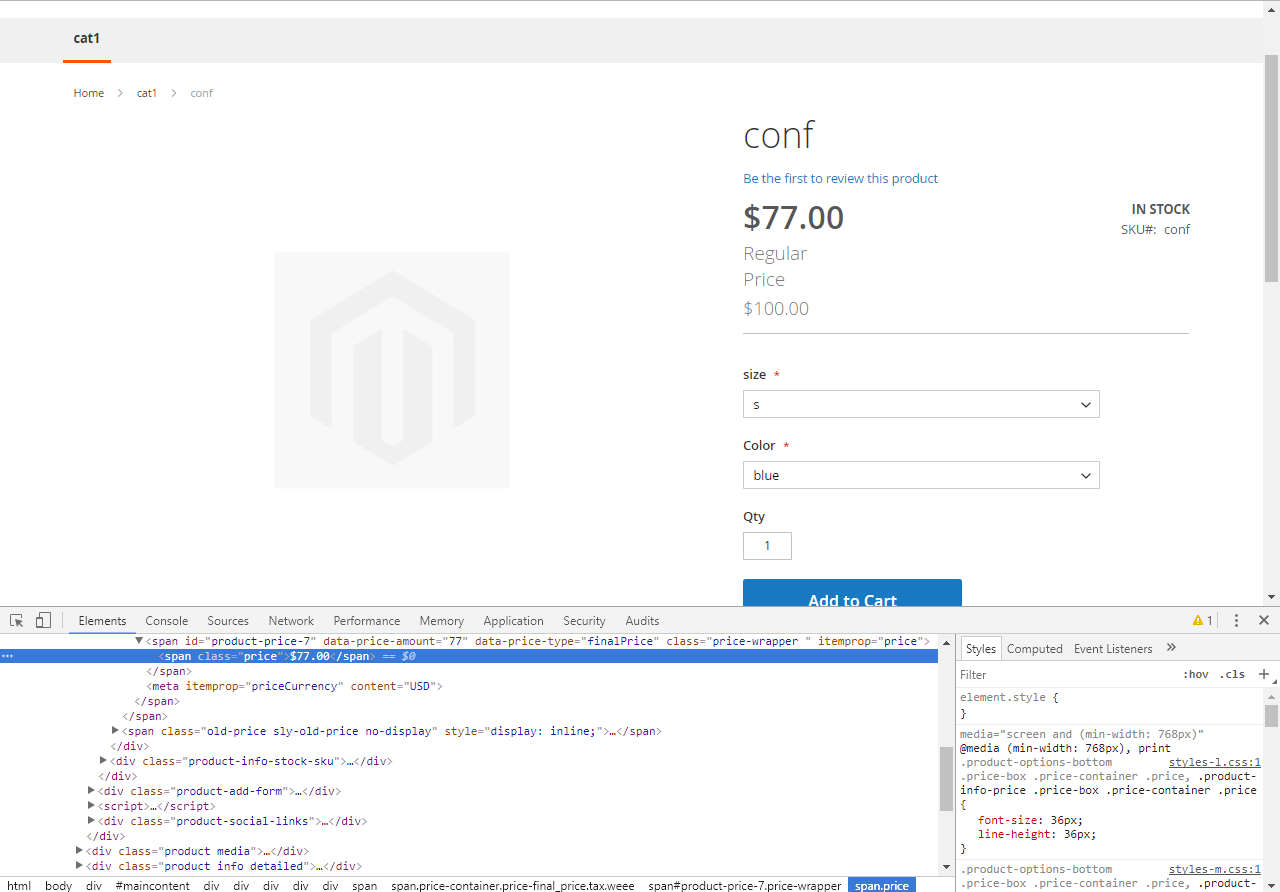Expand the script node in DOM tree
The image size is (1280, 892).
(x=92, y=806)
